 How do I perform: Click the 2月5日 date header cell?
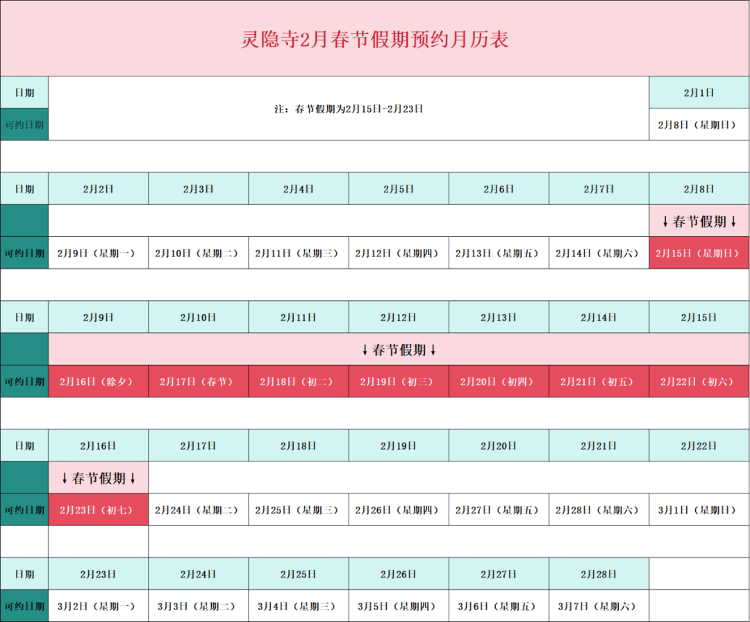[x=398, y=188]
